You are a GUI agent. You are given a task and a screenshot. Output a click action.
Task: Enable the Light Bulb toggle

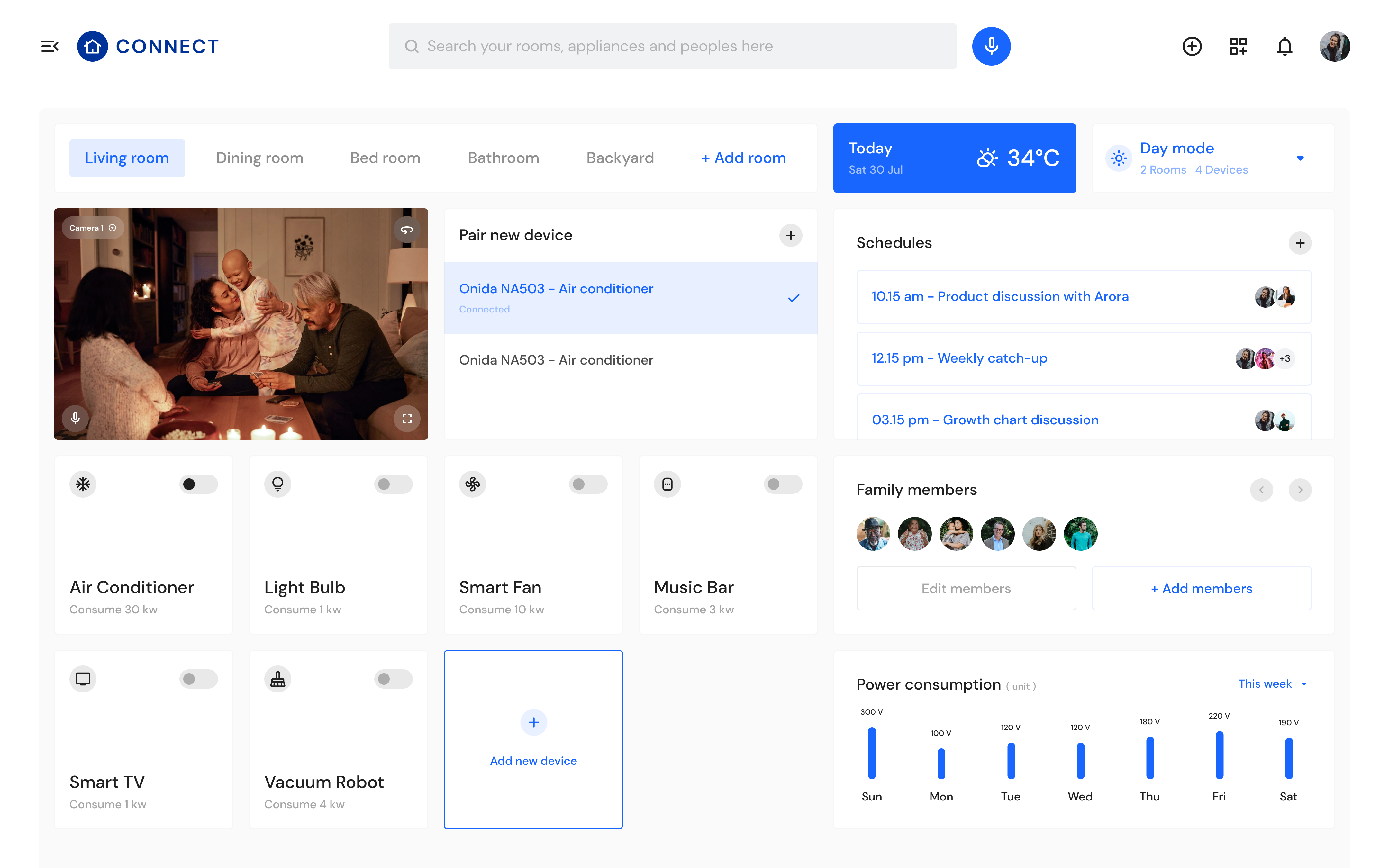tap(393, 484)
